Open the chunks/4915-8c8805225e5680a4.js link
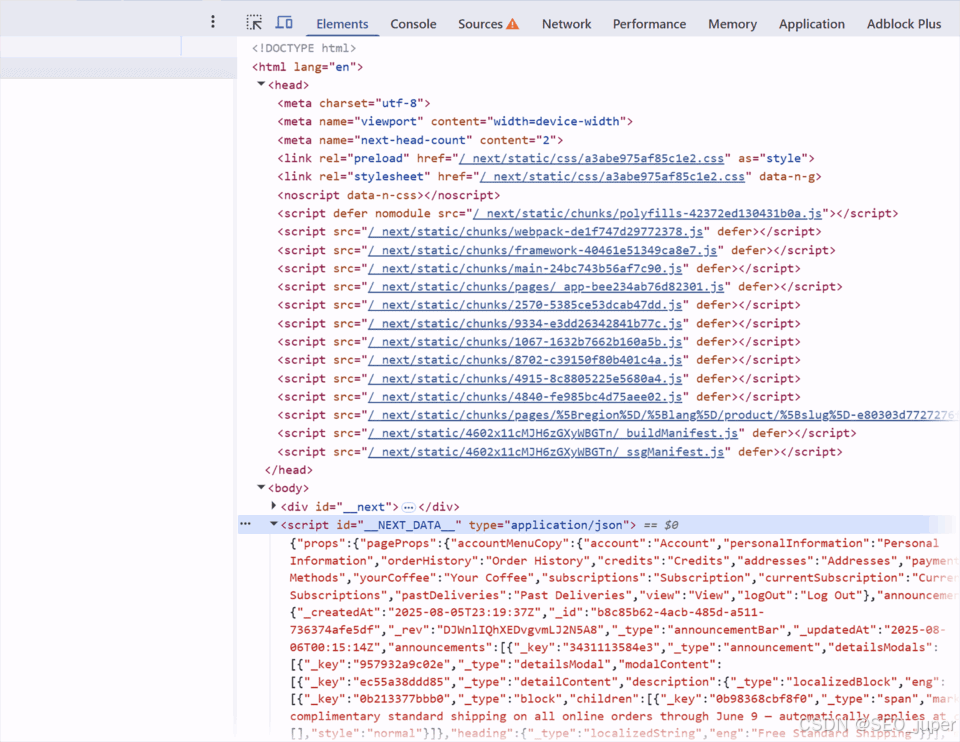 pos(525,378)
